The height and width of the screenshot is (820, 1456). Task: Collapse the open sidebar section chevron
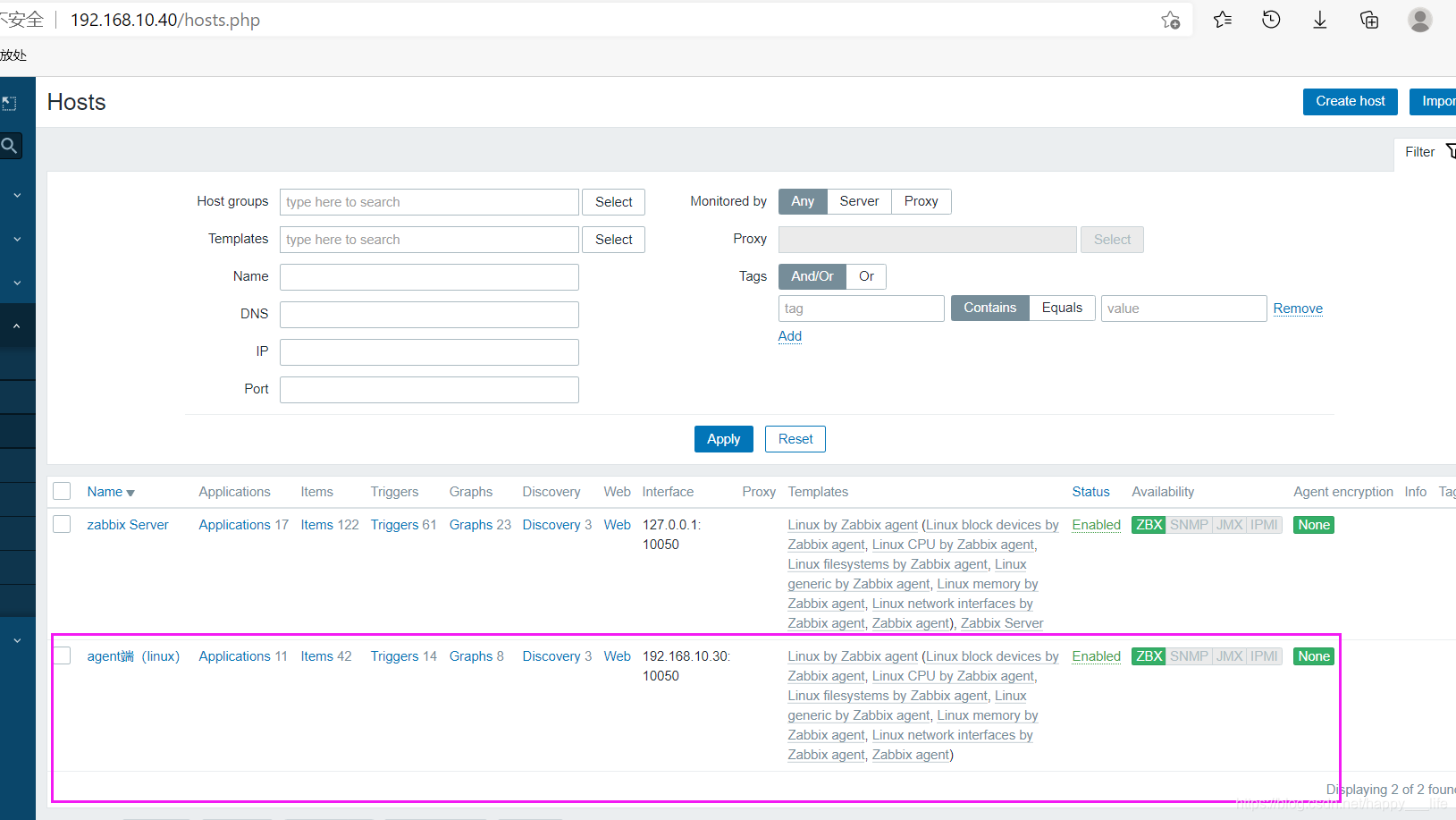17,326
